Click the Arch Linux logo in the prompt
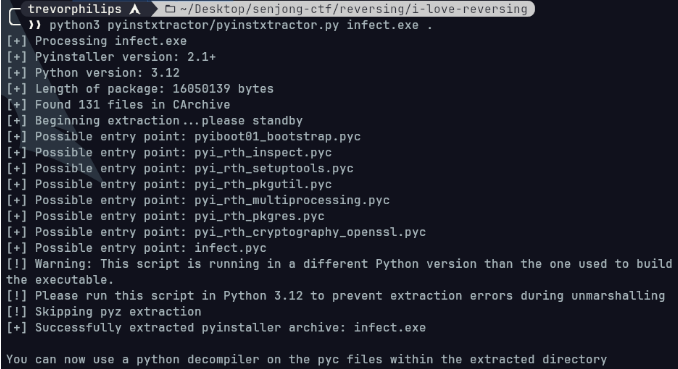 (135, 9)
